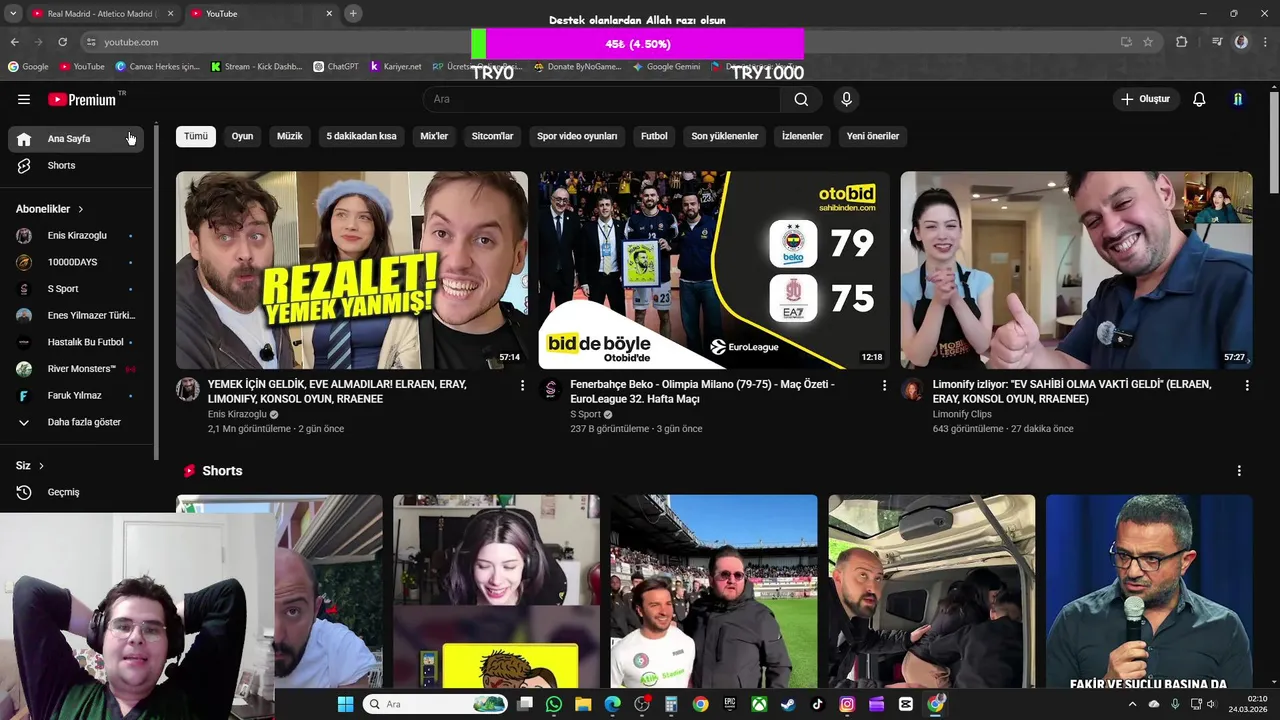This screenshot has width=1280, height=720.
Task: Select the İzlenenler filter chip
Action: tap(802, 136)
